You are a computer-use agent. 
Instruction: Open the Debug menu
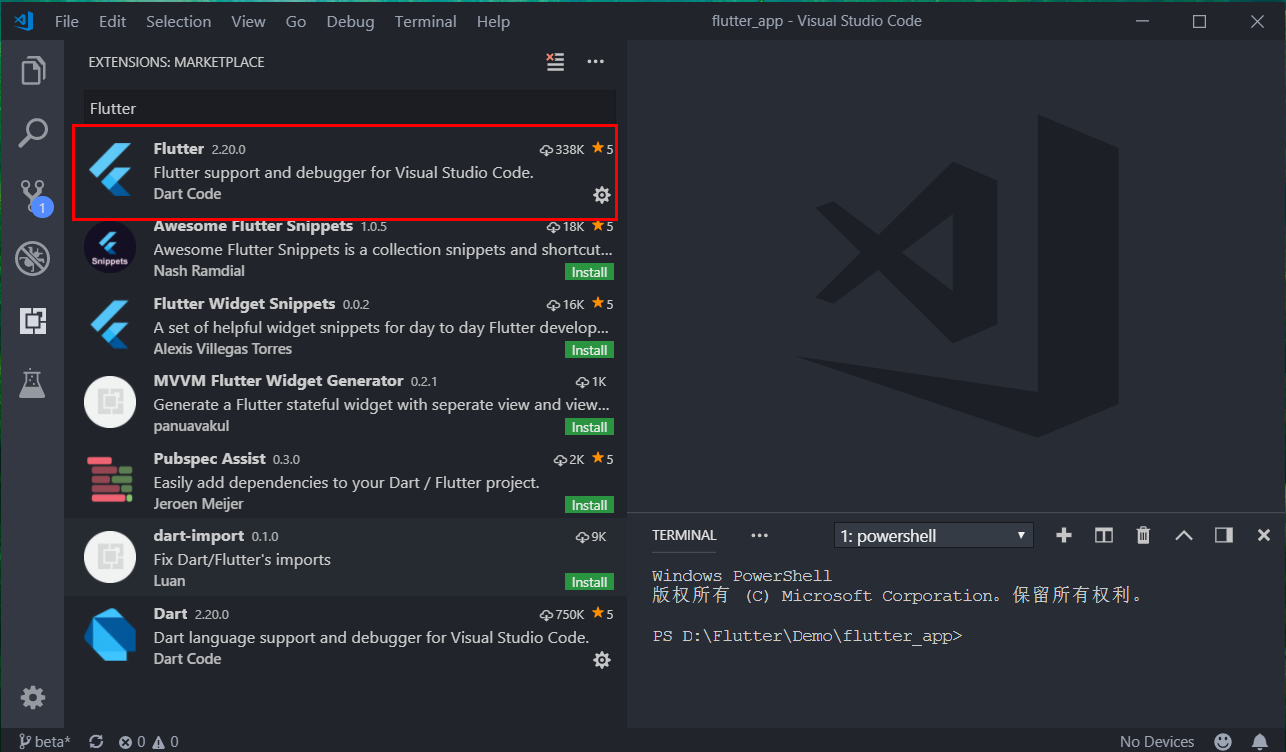pos(350,21)
